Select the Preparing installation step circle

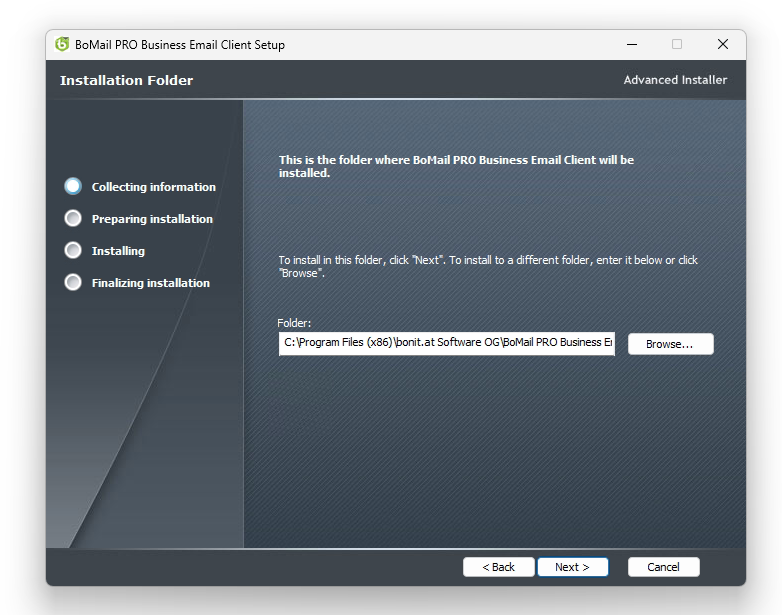73,218
